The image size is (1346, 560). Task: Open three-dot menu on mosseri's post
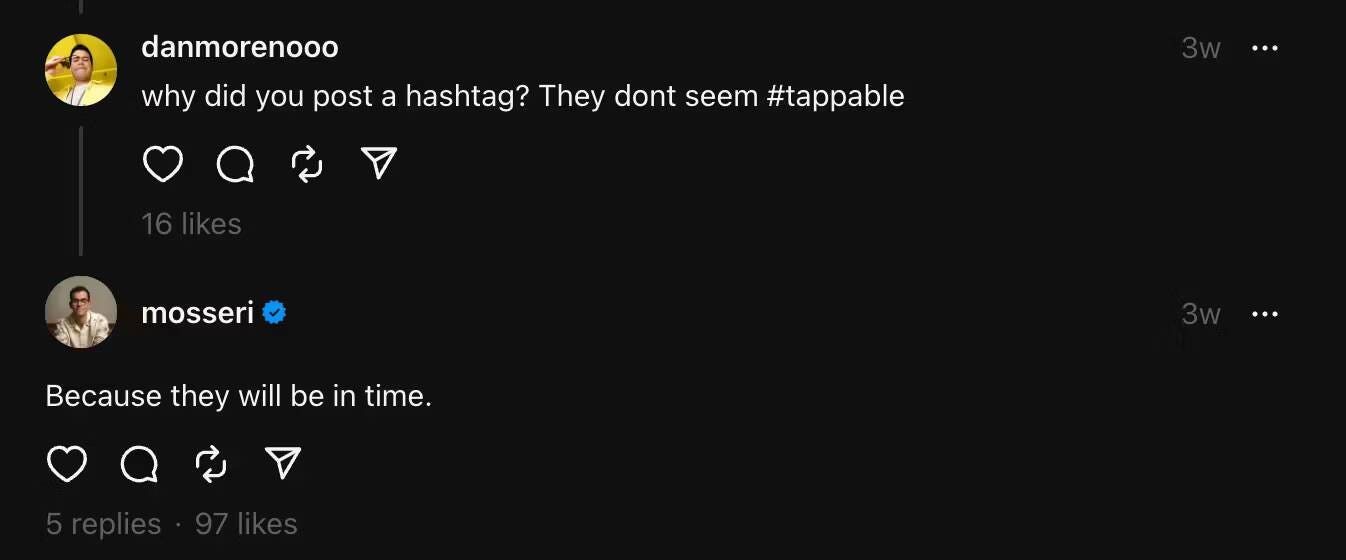tap(1265, 314)
